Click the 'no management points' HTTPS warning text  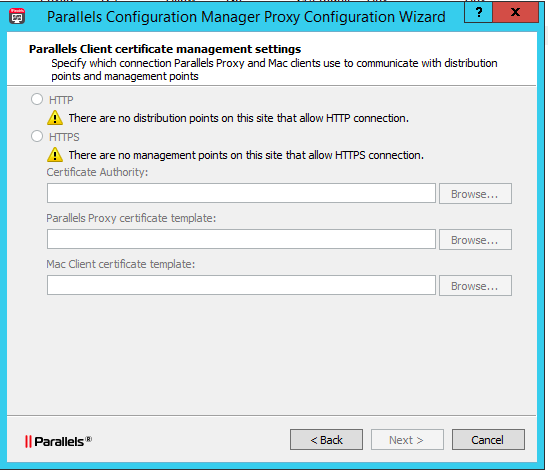(246, 155)
